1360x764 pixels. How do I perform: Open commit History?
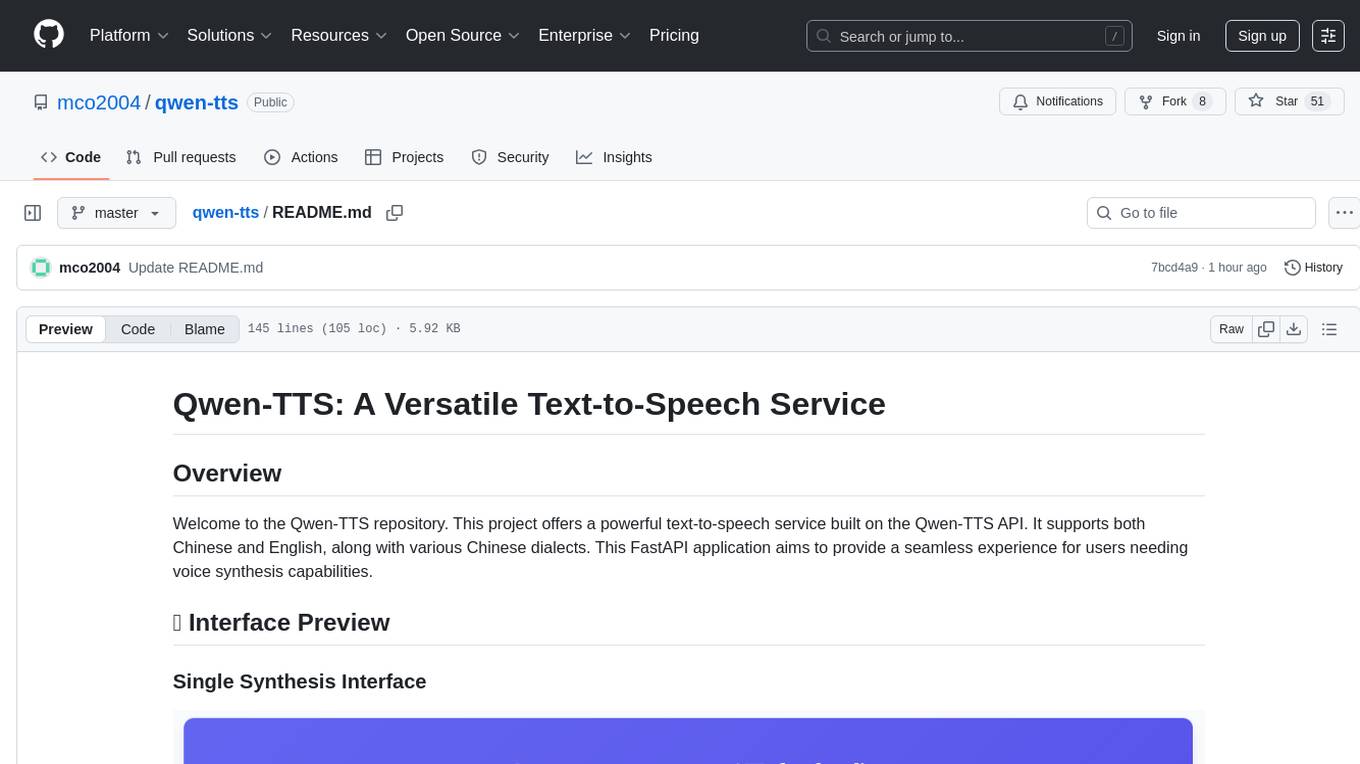(1313, 268)
